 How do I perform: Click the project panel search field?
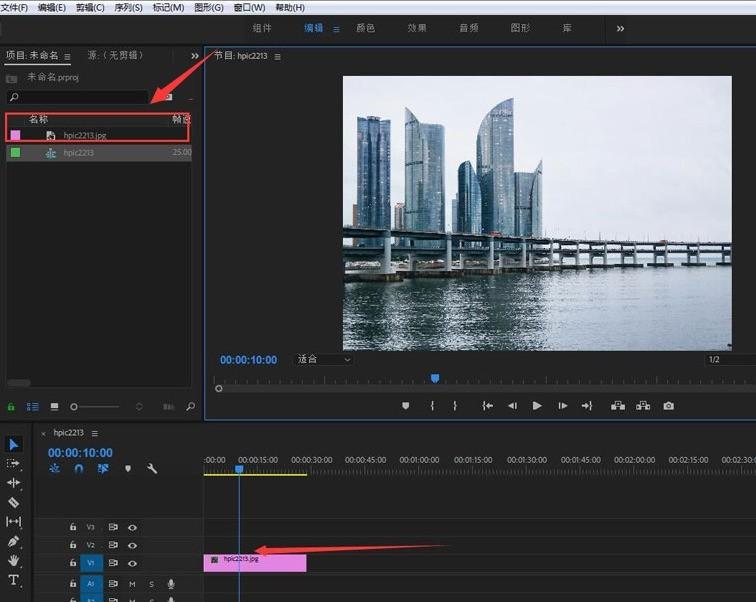click(80, 97)
